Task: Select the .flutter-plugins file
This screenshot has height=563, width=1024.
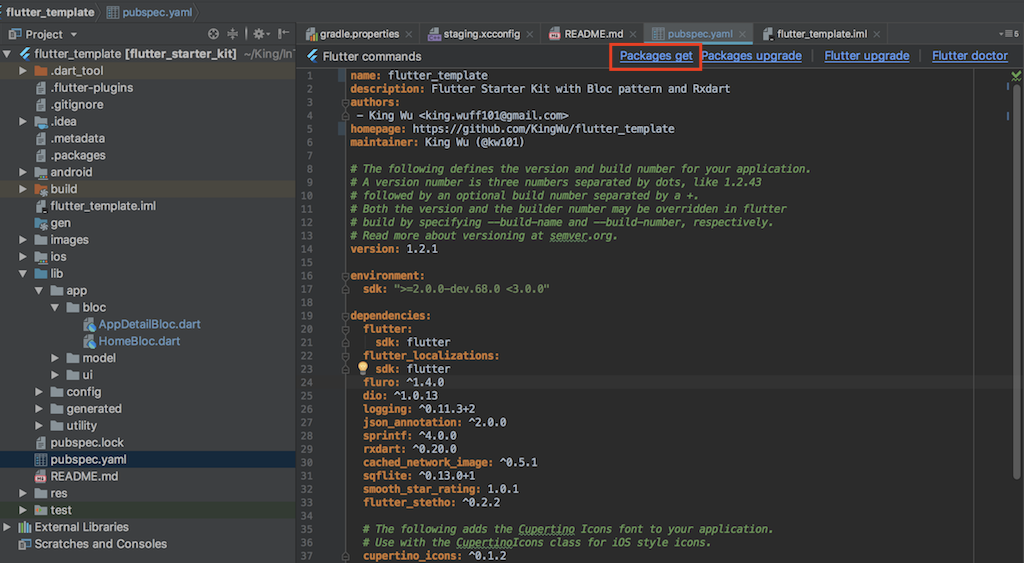Action: (x=91, y=88)
